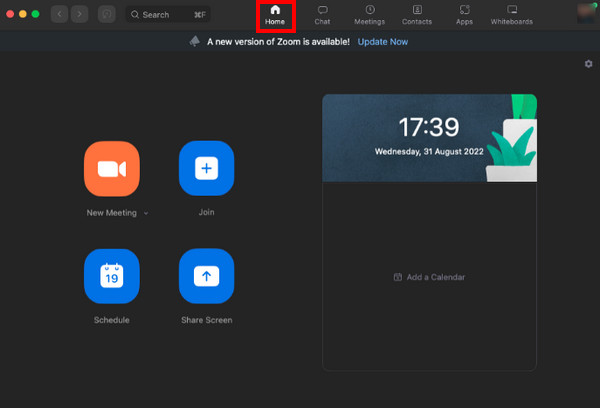Screen dimensions: 600x408
Task: Switch to the Home tab
Action: [x=275, y=15]
